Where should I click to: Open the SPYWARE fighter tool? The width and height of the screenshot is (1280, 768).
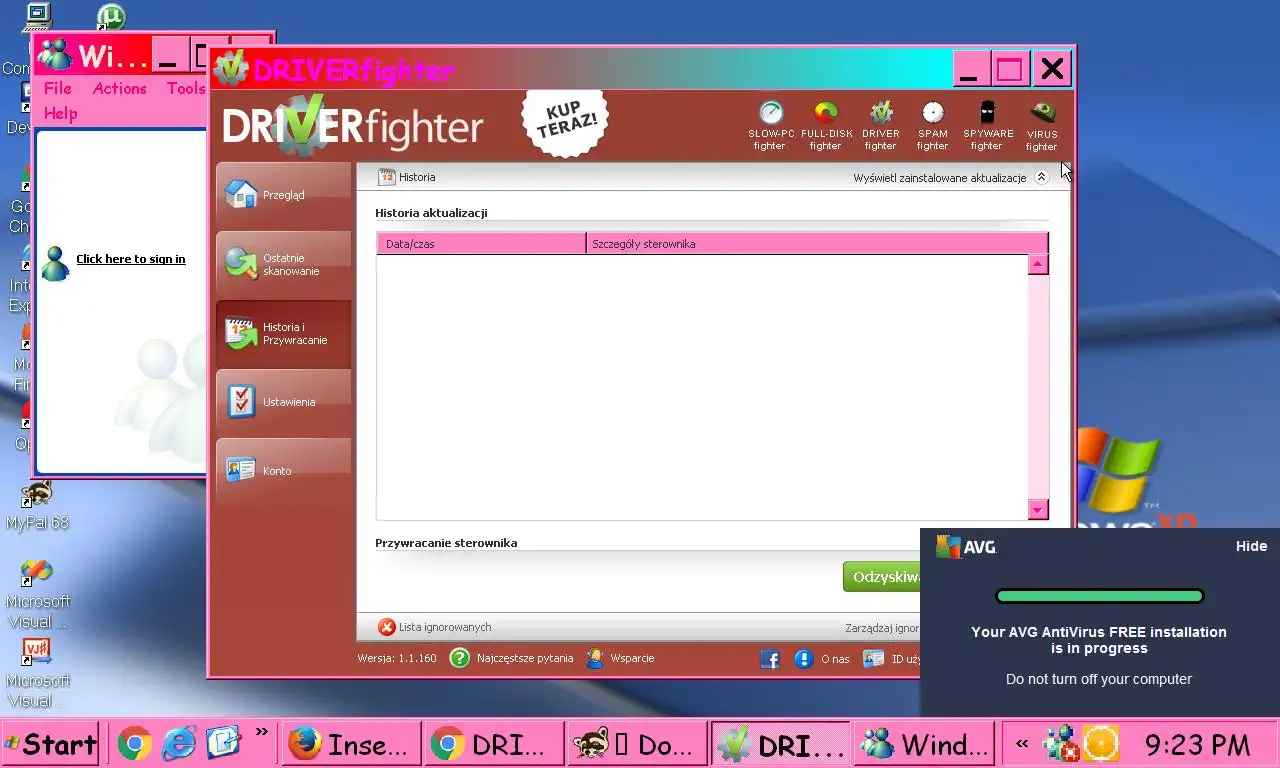tap(987, 125)
